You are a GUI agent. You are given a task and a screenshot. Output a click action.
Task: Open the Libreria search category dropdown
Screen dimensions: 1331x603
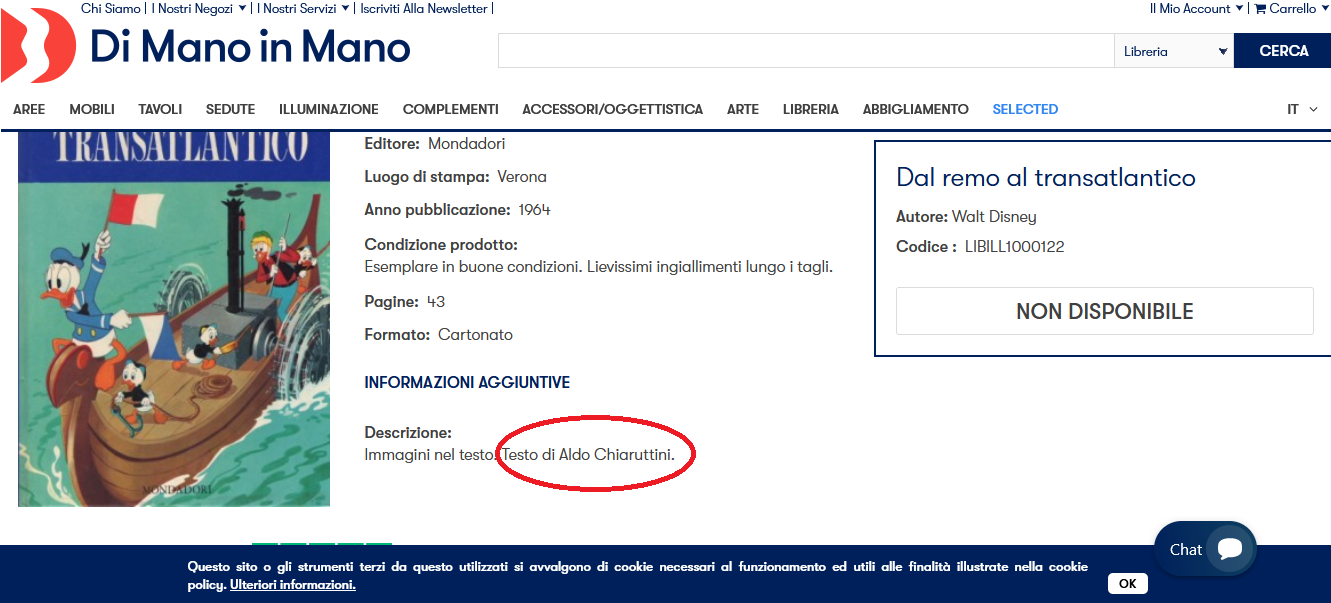click(1174, 51)
